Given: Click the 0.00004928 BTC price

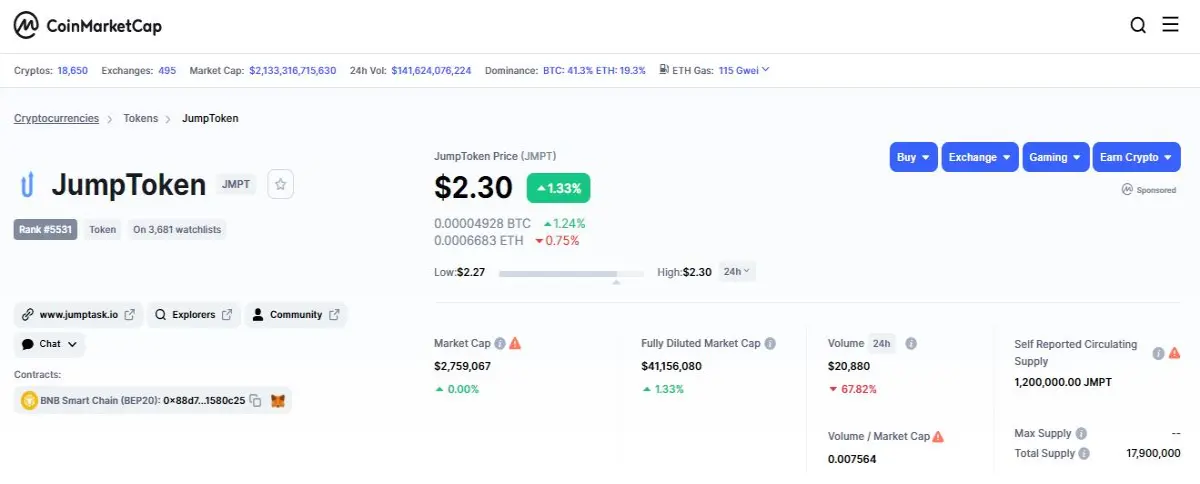Looking at the screenshot, I should coord(482,223).
